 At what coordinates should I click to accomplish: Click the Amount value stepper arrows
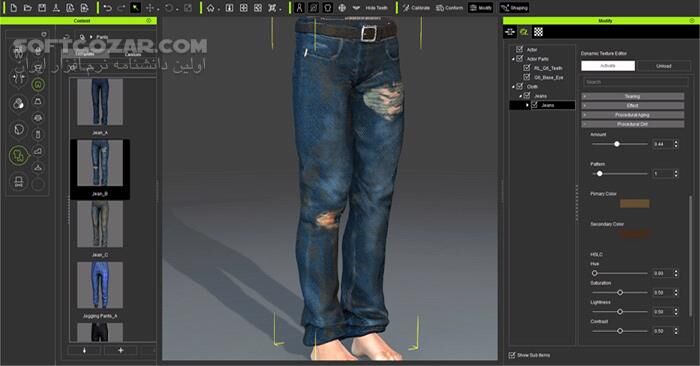point(676,144)
